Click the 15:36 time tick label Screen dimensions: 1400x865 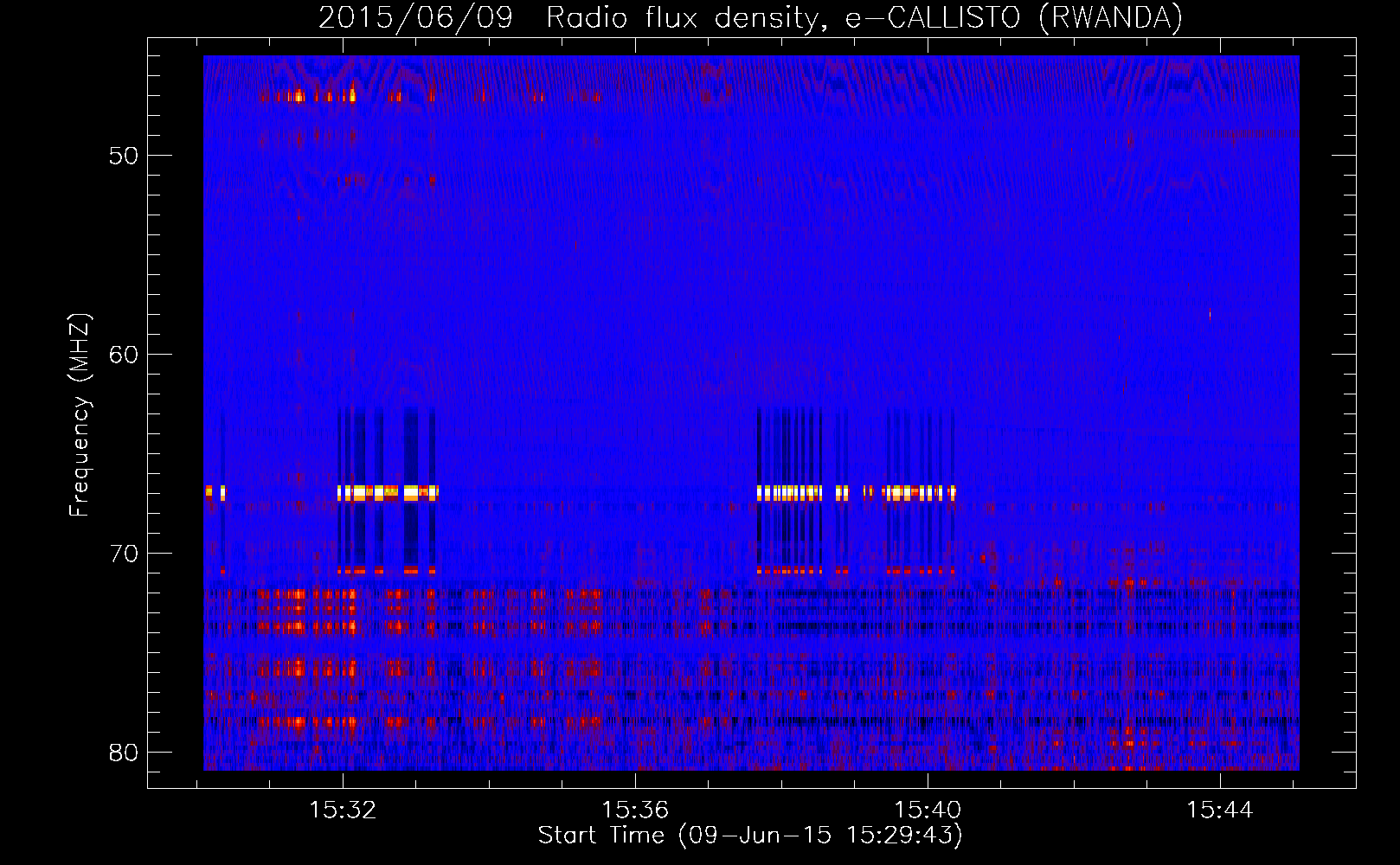tap(635, 810)
